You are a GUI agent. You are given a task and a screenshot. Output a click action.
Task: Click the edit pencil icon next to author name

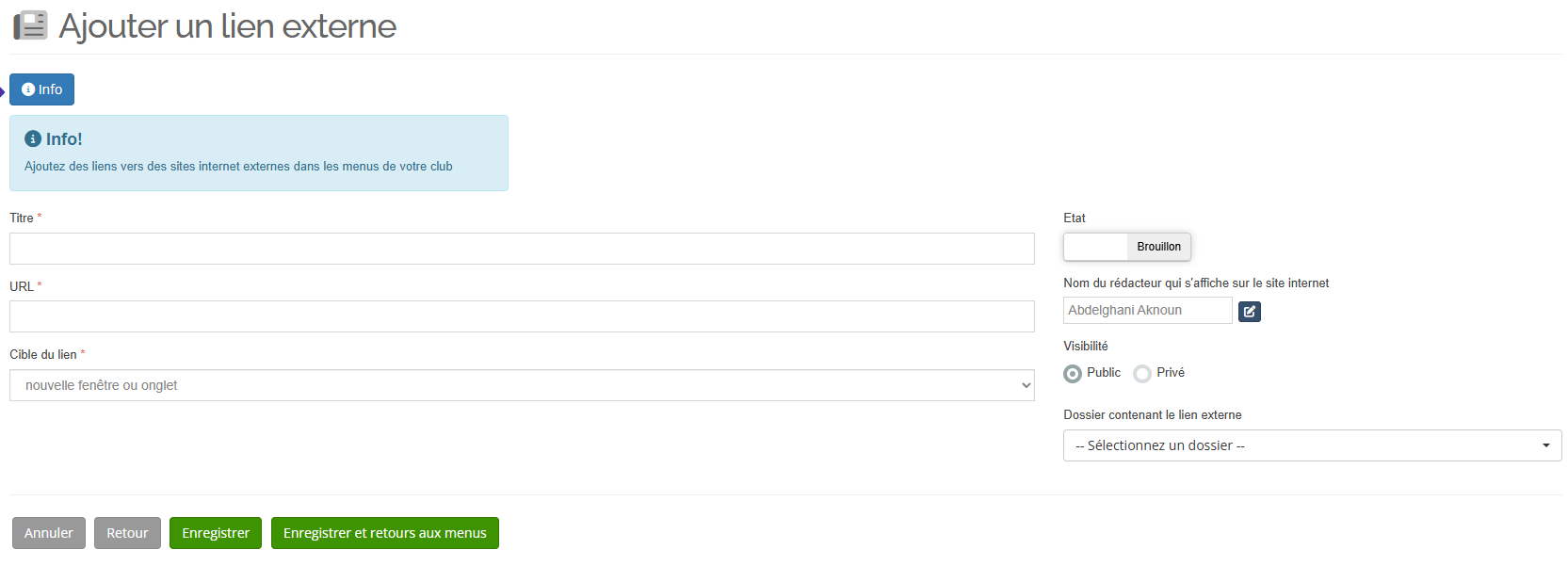point(1249,311)
